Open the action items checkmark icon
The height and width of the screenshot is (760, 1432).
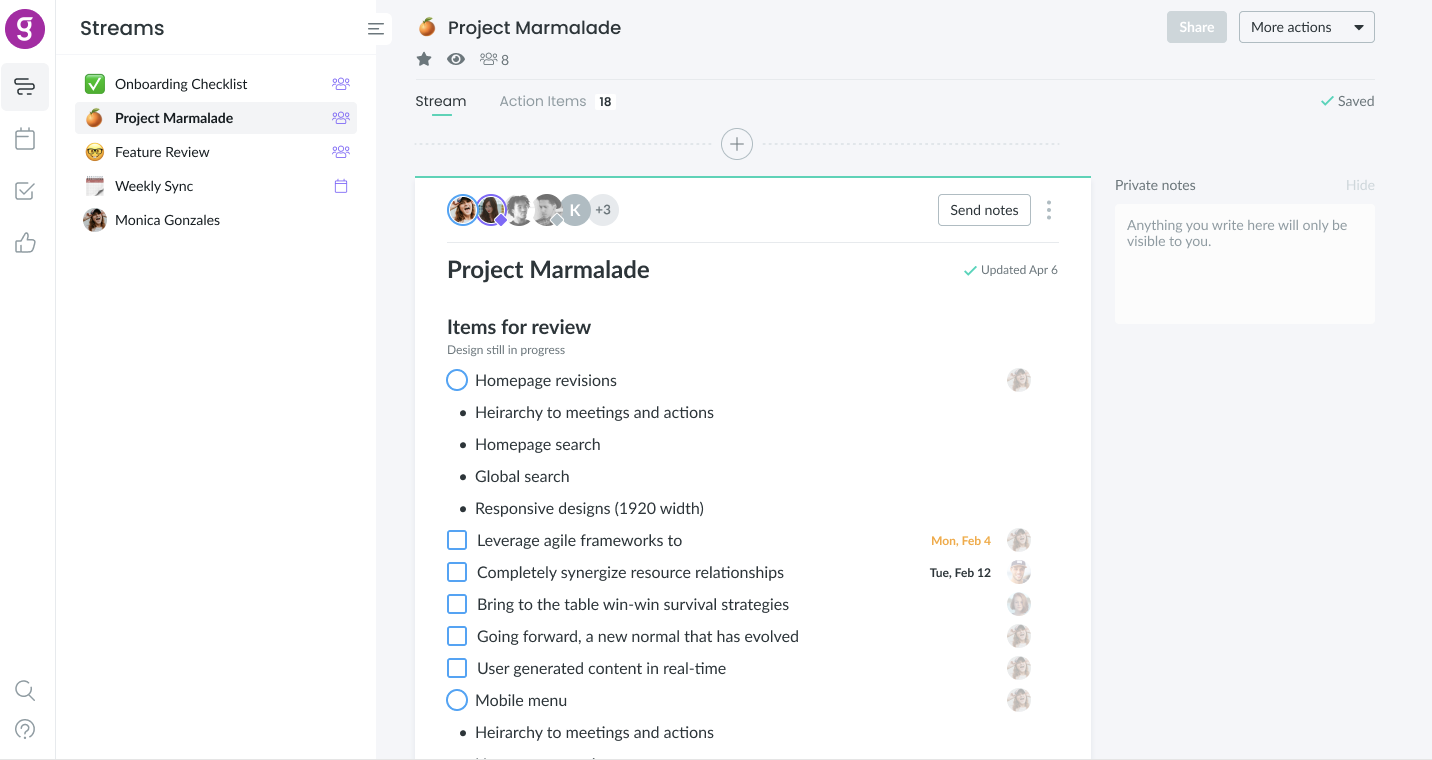point(26,191)
